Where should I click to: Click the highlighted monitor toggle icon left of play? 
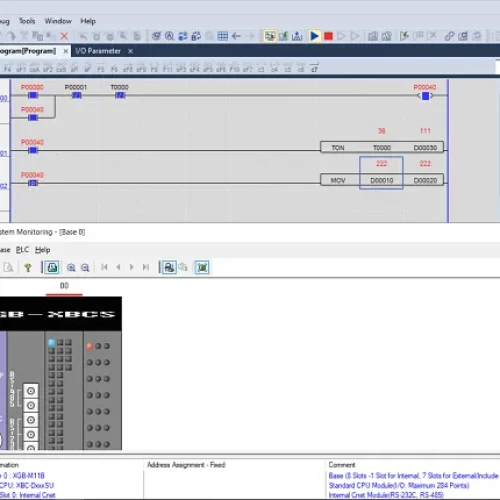pos(270,36)
